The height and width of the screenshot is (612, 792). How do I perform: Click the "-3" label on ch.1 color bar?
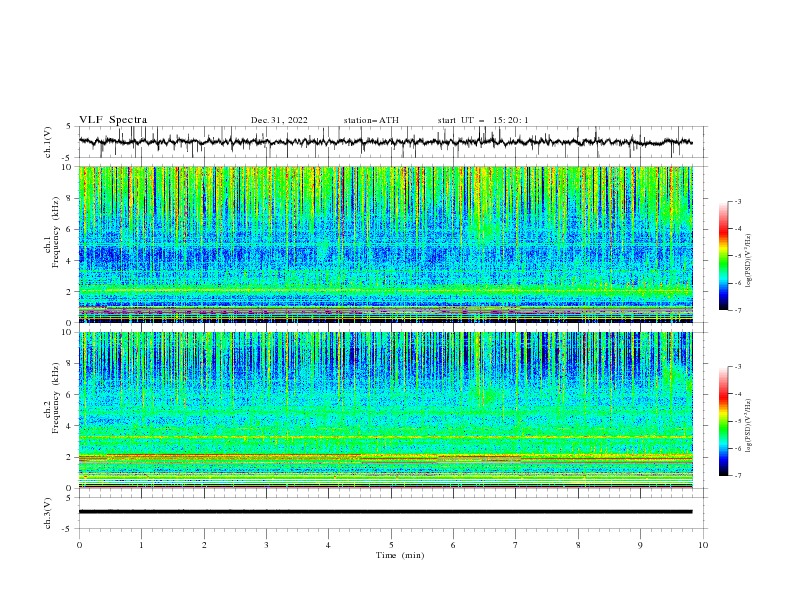(737, 201)
